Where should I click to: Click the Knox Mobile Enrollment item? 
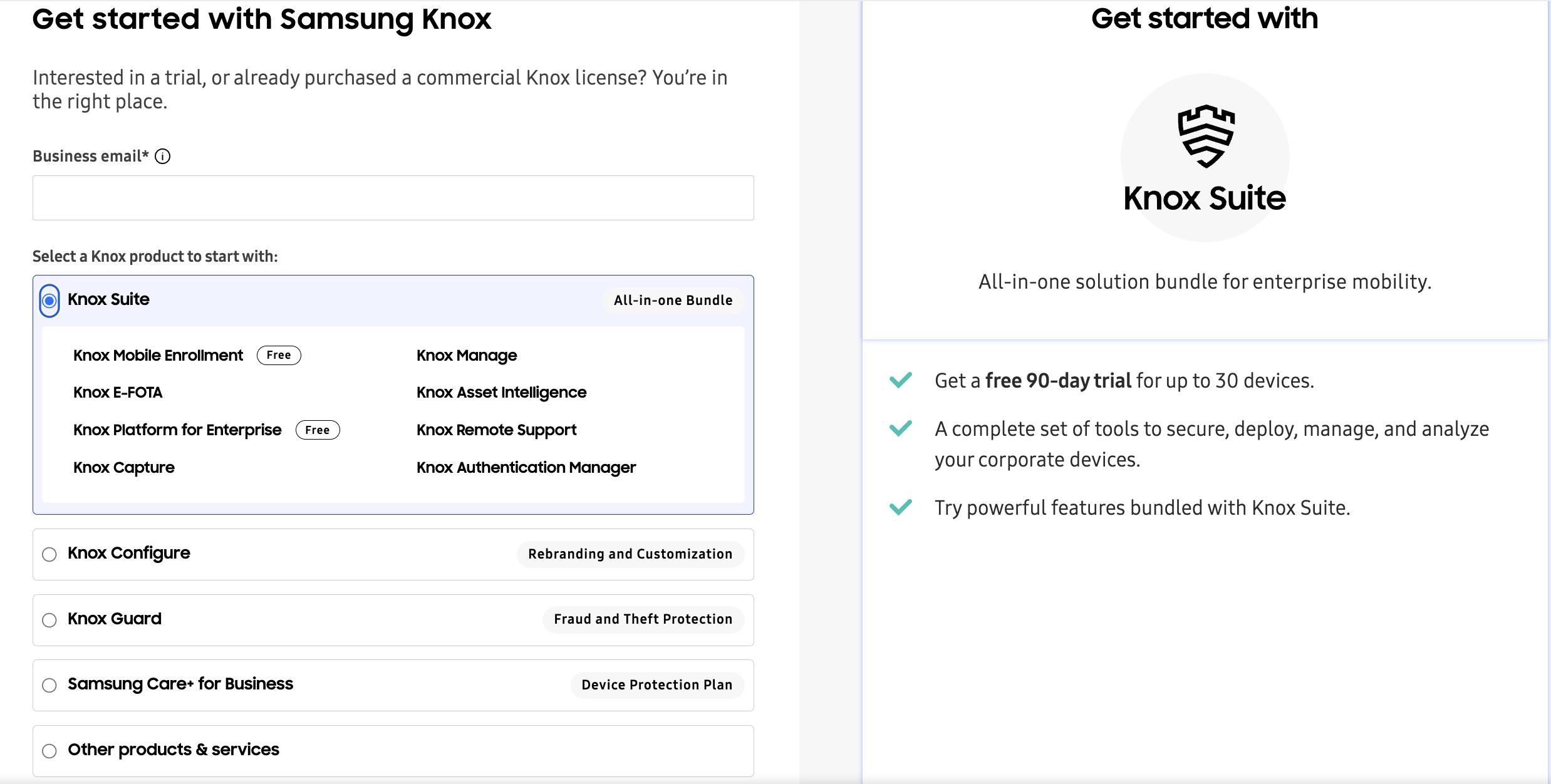(x=158, y=355)
